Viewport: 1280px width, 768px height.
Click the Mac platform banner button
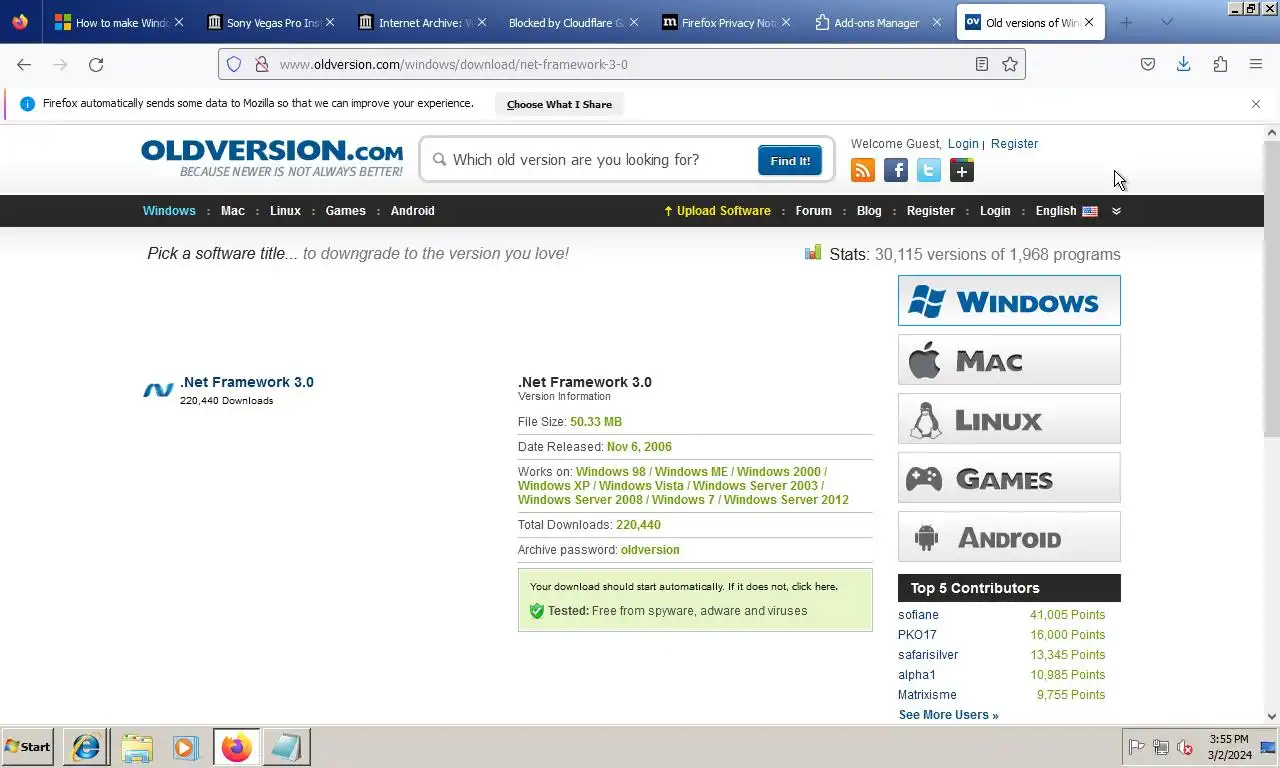click(x=1009, y=359)
